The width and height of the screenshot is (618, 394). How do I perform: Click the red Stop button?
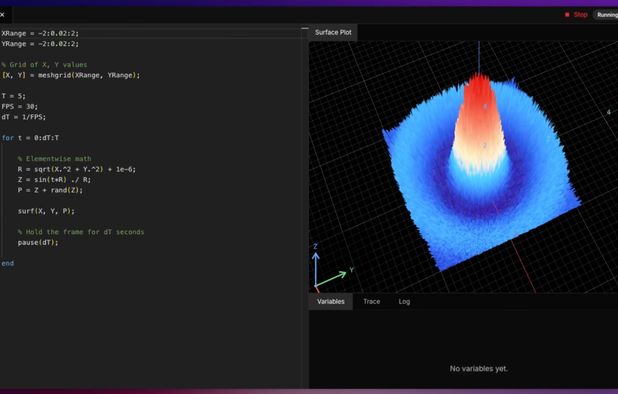[x=576, y=15]
